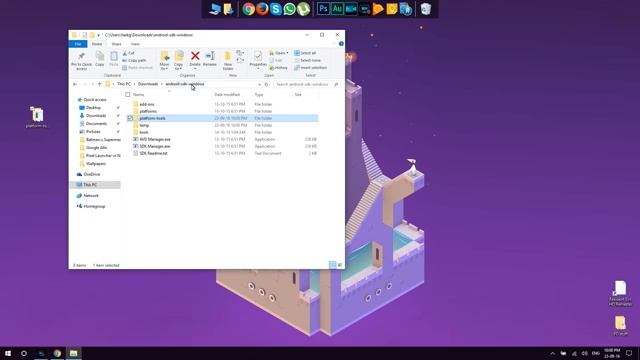
Task: Collapse the ribbon with chevron
Action: pos(333,44)
